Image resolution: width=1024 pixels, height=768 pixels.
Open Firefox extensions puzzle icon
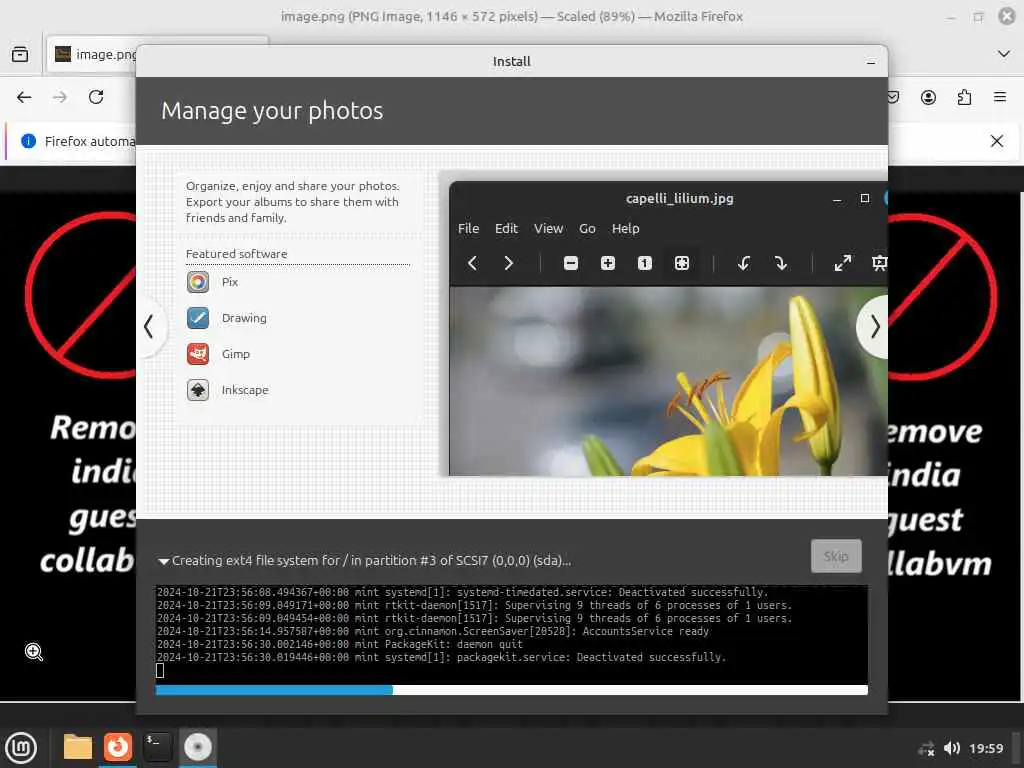pyautogui.click(x=964, y=97)
